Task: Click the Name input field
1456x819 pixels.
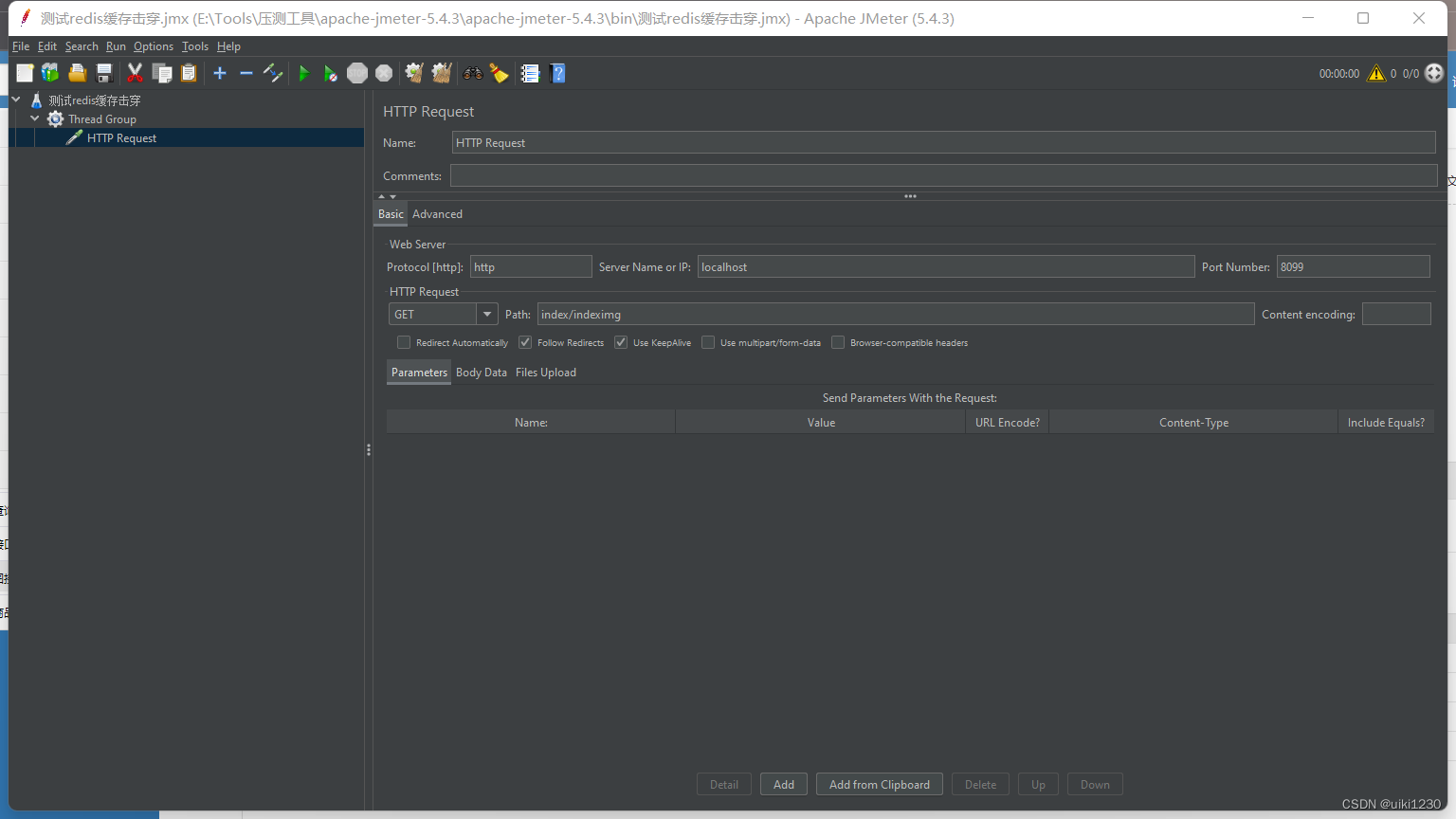Action: 943,142
